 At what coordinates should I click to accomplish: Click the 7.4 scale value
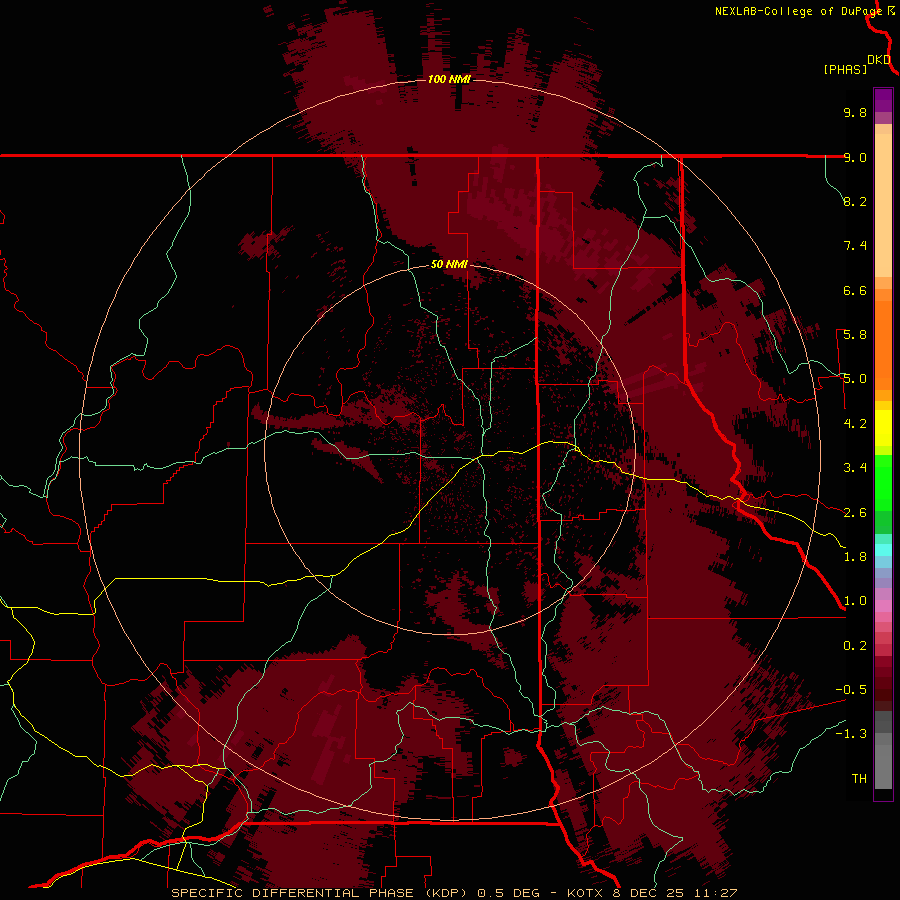coord(855,246)
